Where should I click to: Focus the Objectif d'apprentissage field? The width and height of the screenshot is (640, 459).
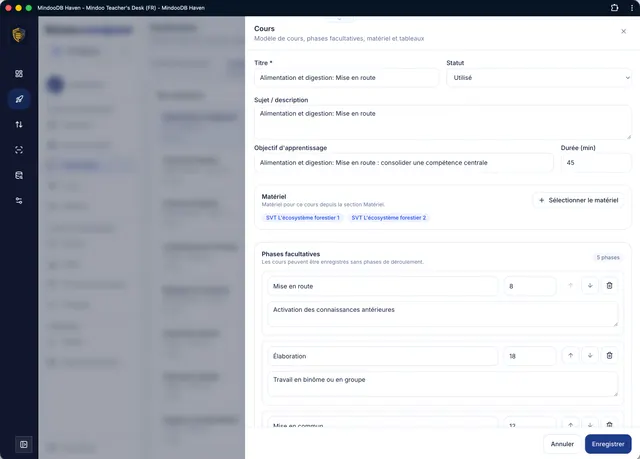point(404,162)
